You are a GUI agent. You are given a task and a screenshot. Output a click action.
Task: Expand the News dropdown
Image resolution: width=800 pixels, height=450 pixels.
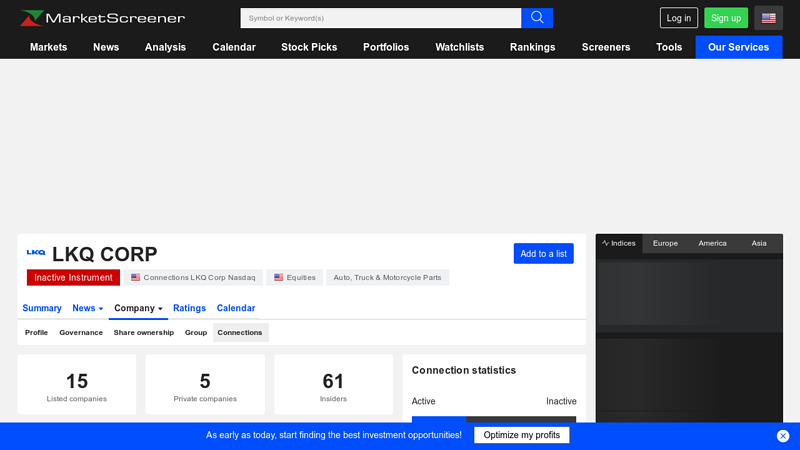point(88,308)
